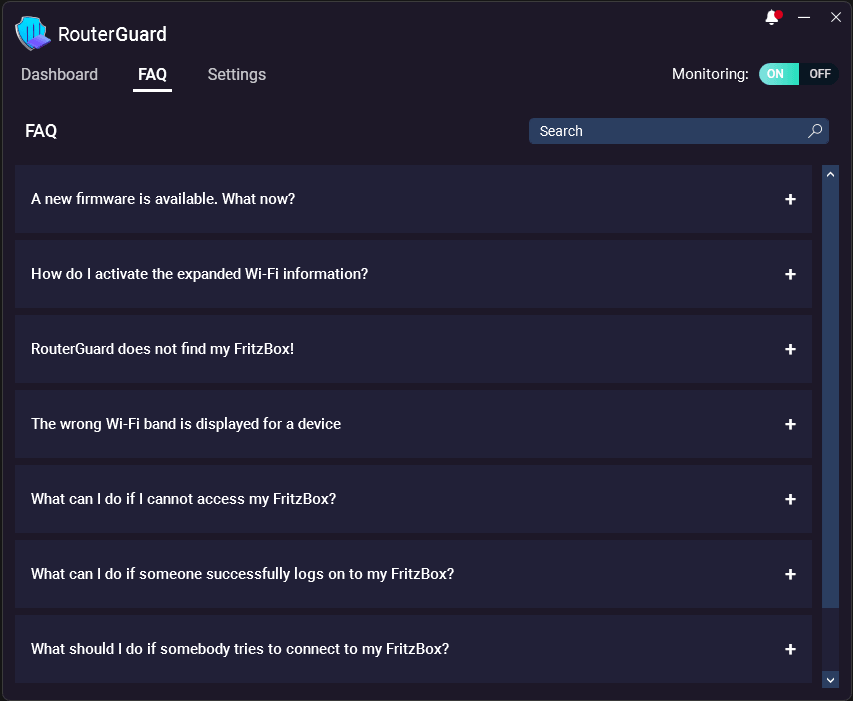Click the scrollbar down arrow
The image size is (853, 701).
pyautogui.click(x=829, y=679)
